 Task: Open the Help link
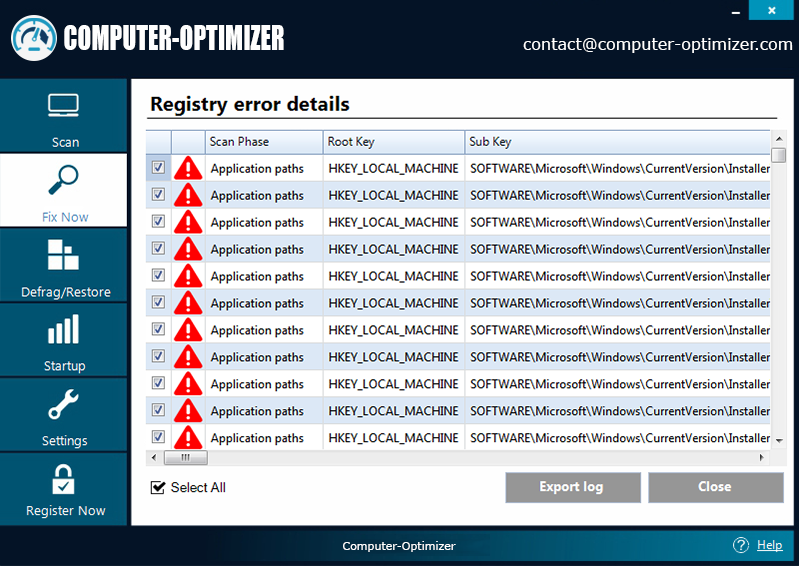click(x=769, y=545)
